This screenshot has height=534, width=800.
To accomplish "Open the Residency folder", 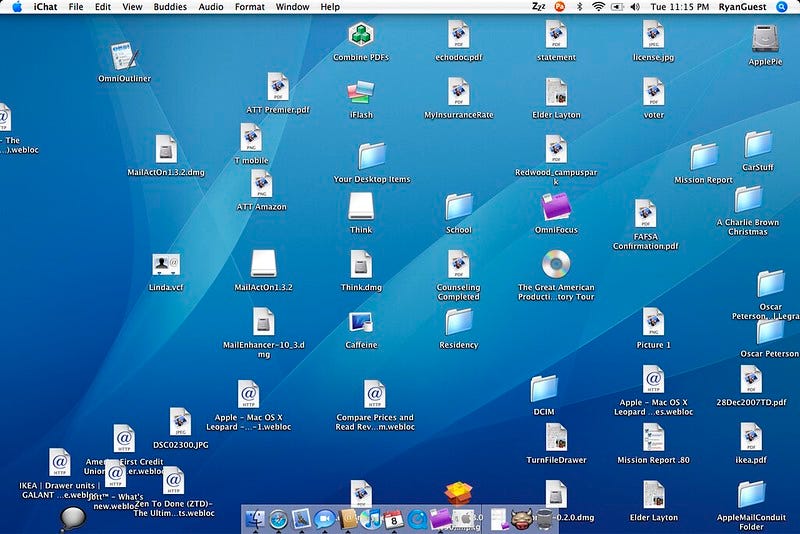I will (459, 322).
